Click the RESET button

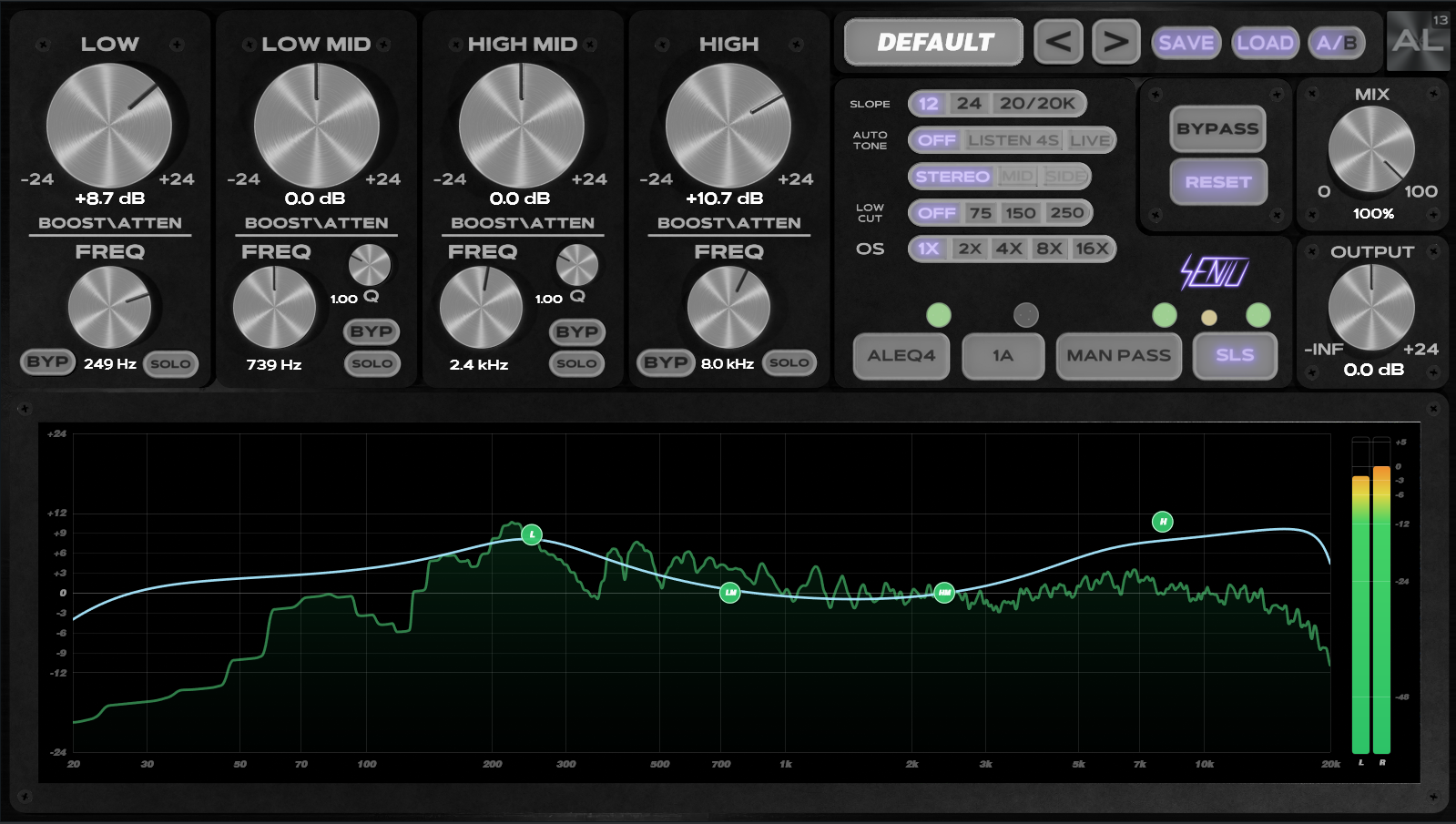coord(1217,182)
